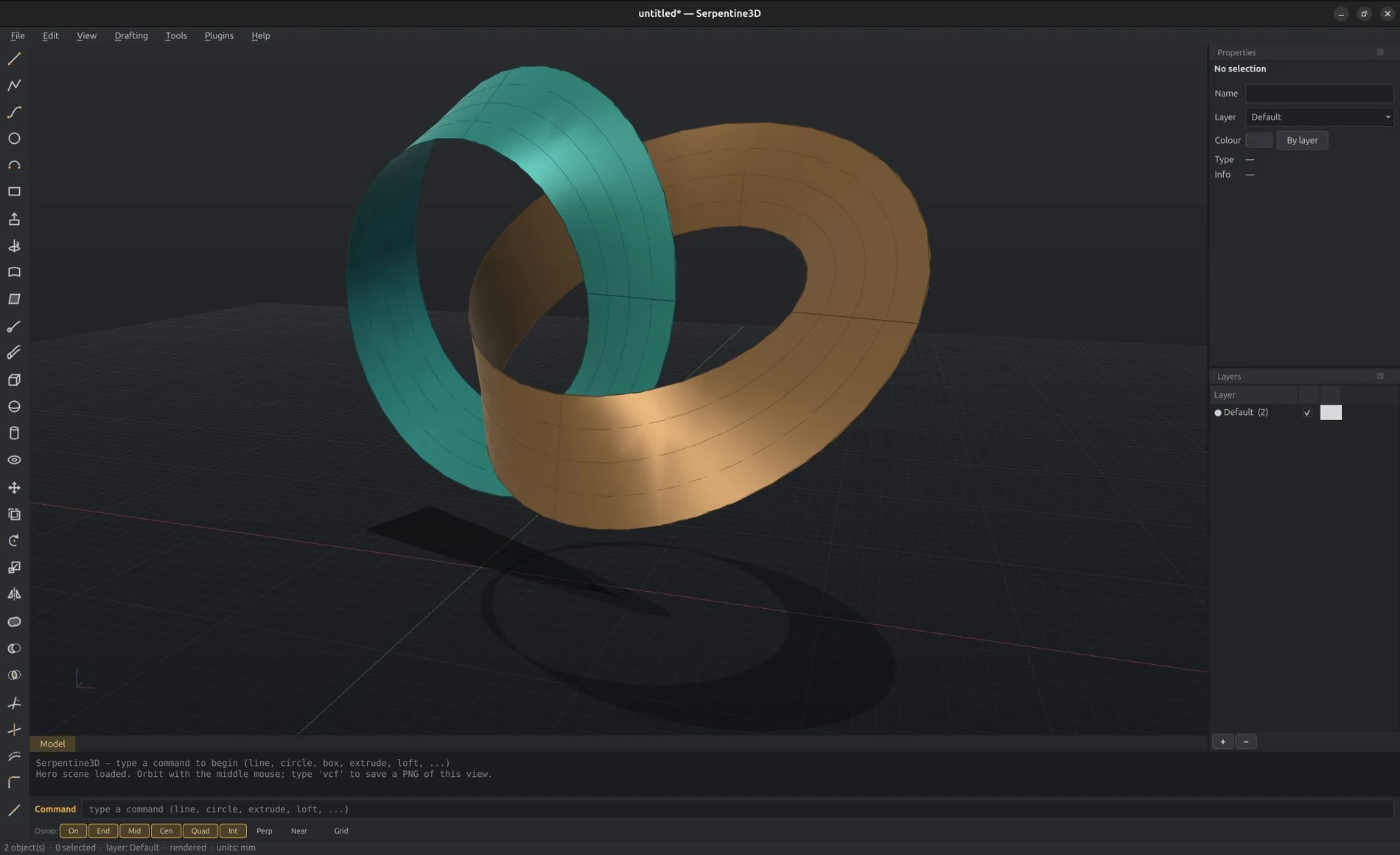The image size is (1400, 855).
Task: Enable the Near osnap
Action: tap(299, 831)
